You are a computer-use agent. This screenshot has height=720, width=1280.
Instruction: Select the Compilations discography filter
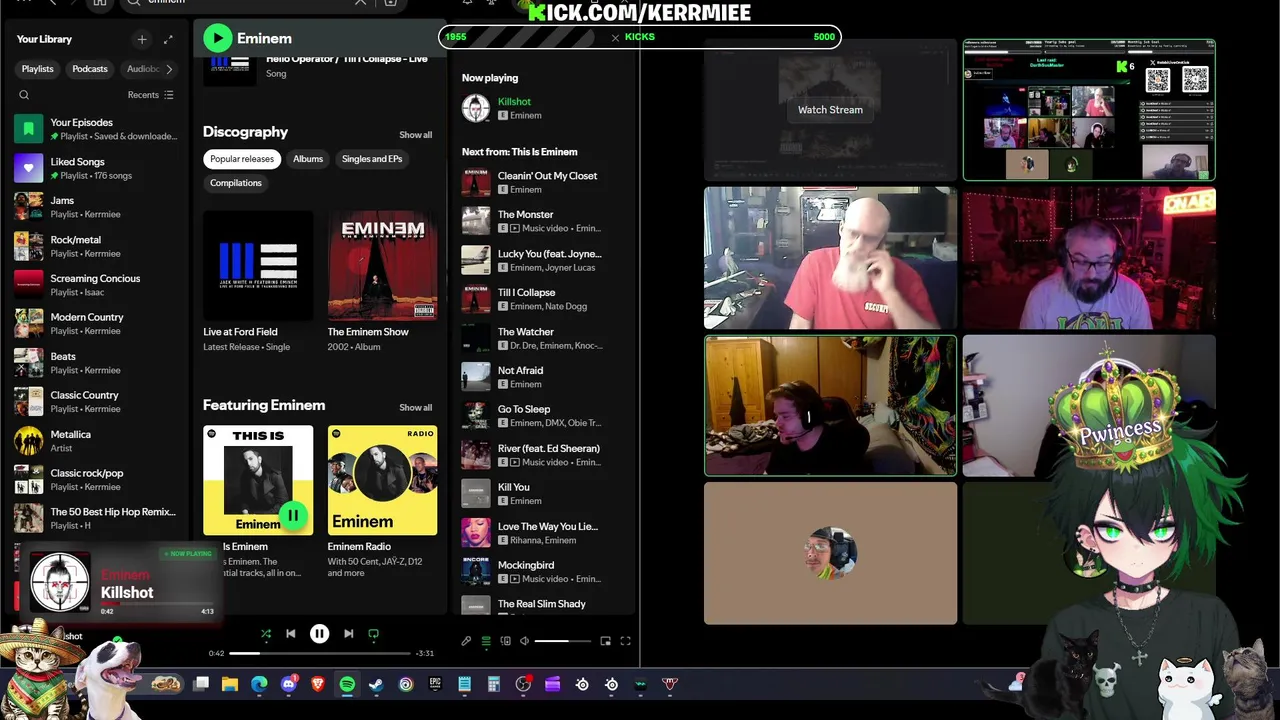(x=236, y=183)
